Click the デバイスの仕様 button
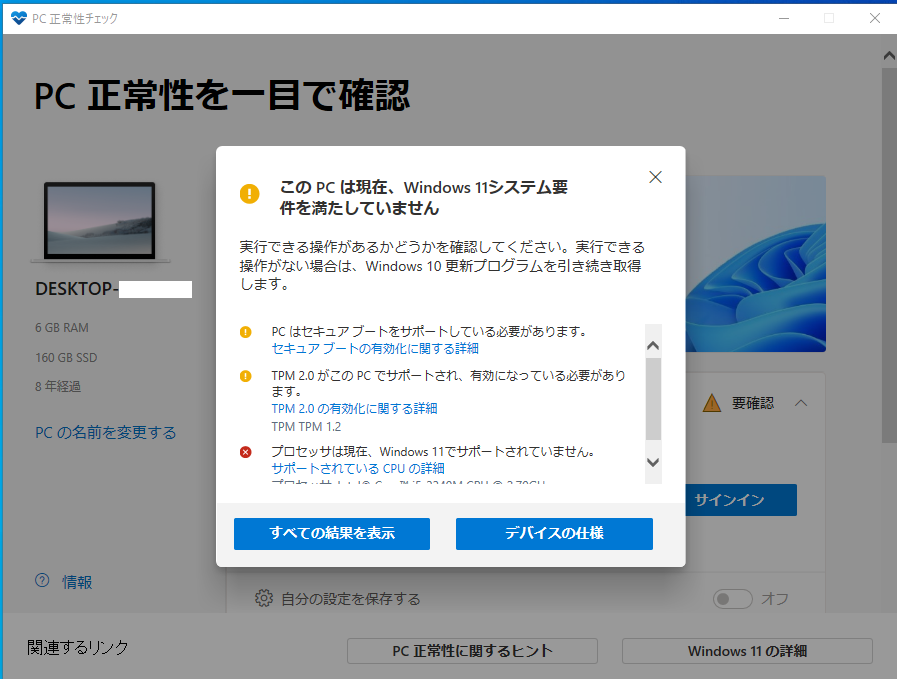The image size is (897, 679). pyautogui.click(x=554, y=534)
